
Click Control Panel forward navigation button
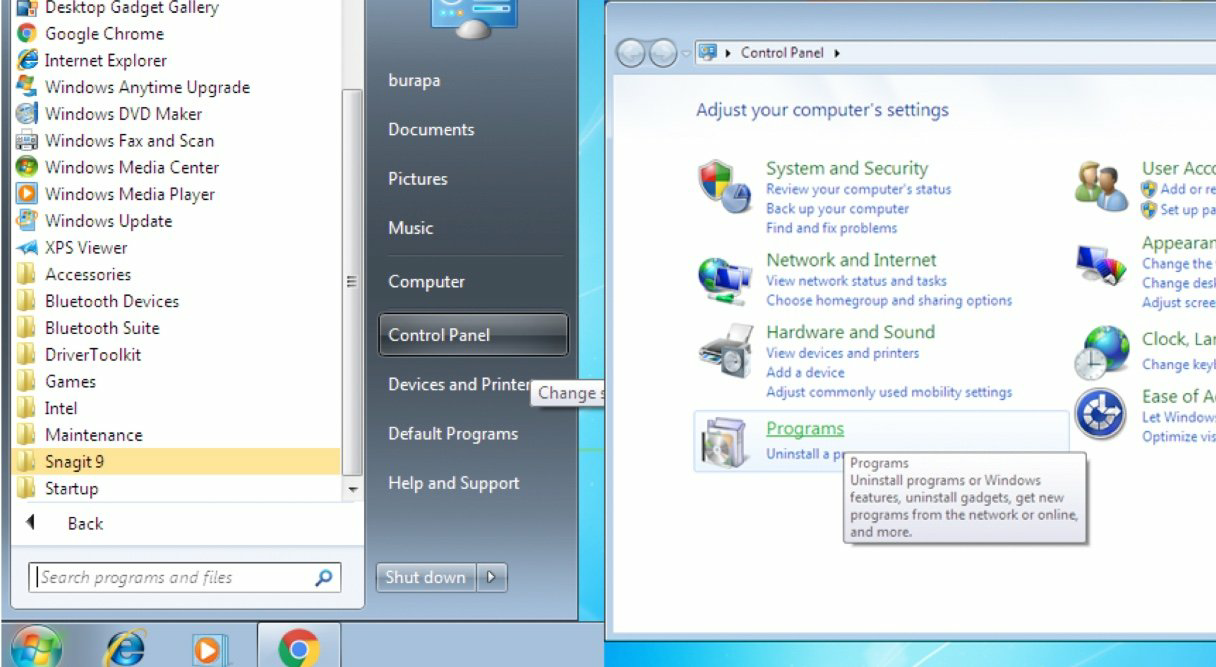coord(662,53)
